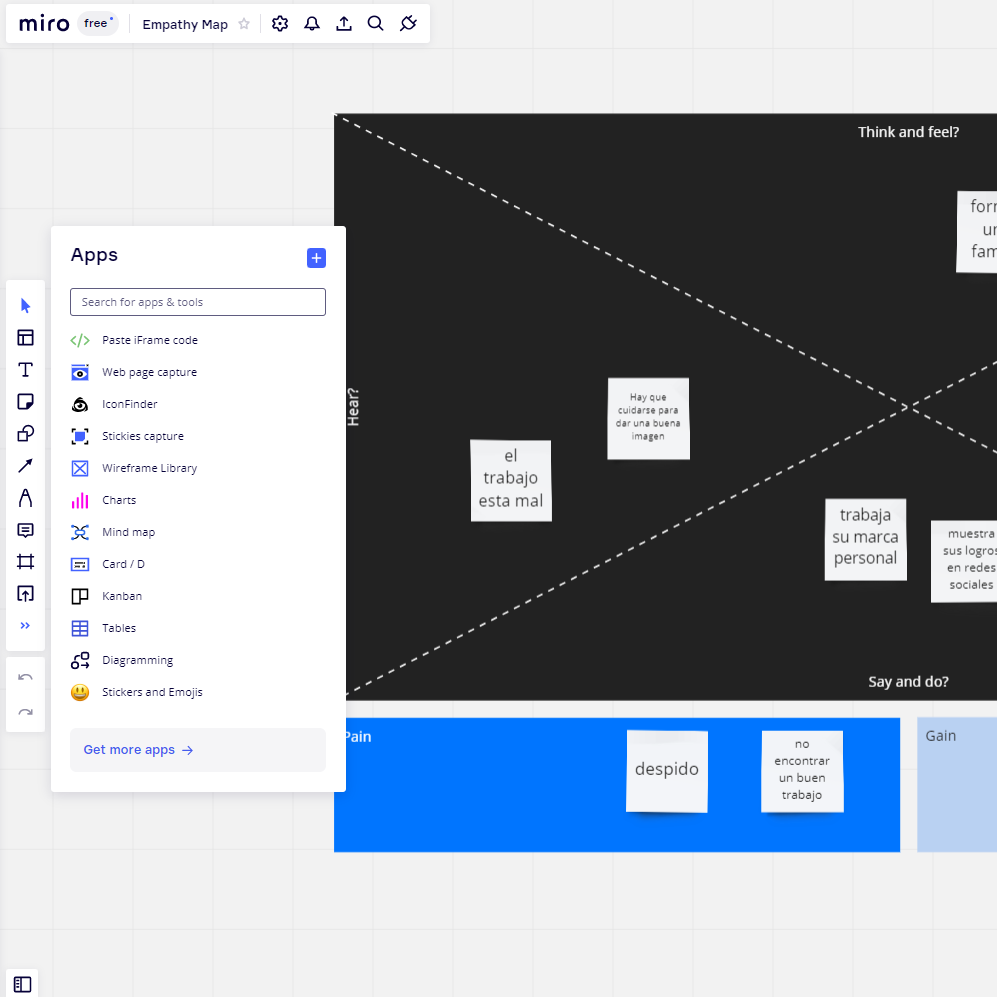
Task: Star the Empathy Map board
Action: pos(244,24)
